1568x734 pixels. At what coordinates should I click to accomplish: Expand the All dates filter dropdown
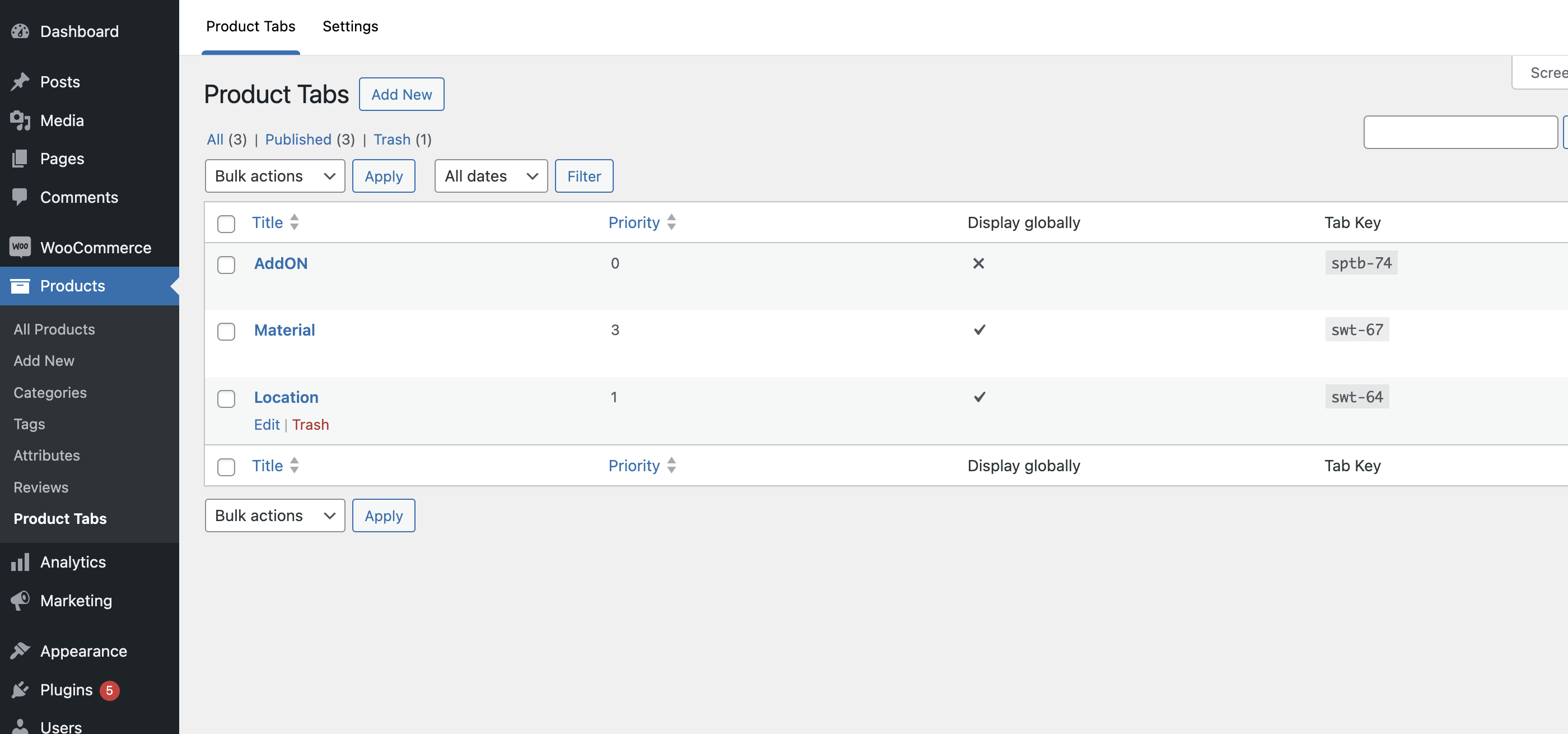pos(490,175)
